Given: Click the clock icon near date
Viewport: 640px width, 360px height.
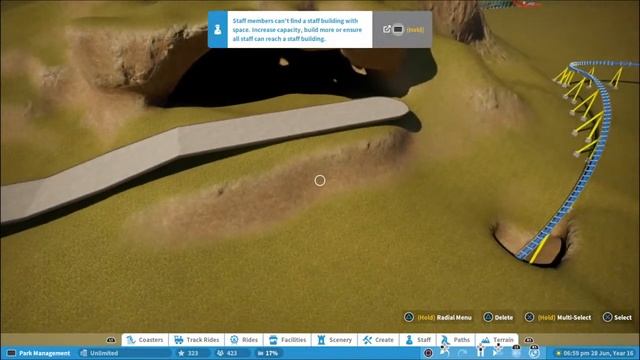Looking at the screenshot, I should [534, 353].
